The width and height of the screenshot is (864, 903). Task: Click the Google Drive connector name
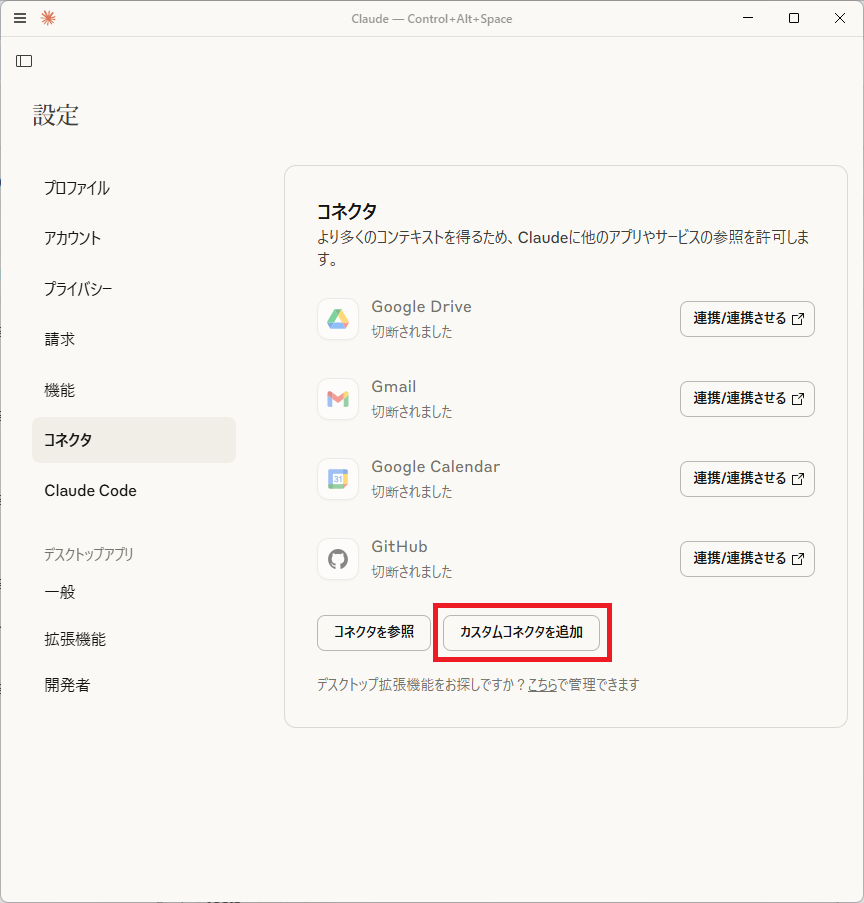pyautogui.click(x=422, y=308)
